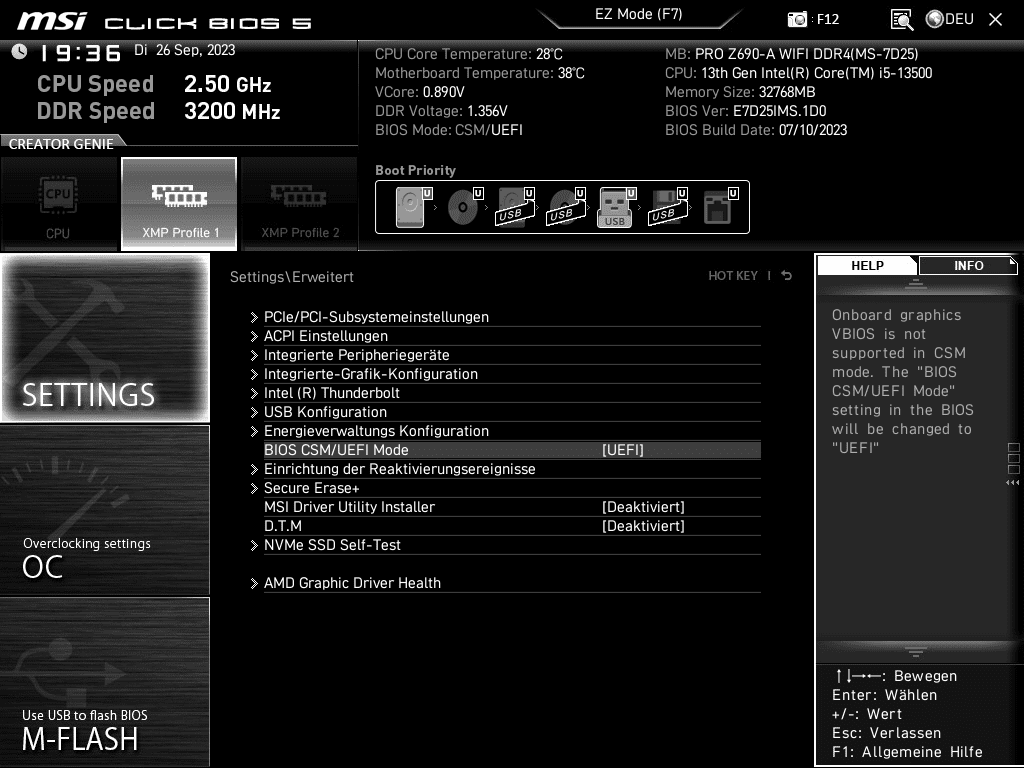The width and height of the screenshot is (1024, 768).
Task: Toggle XMP Profile 2
Action: (x=300, y=204)
